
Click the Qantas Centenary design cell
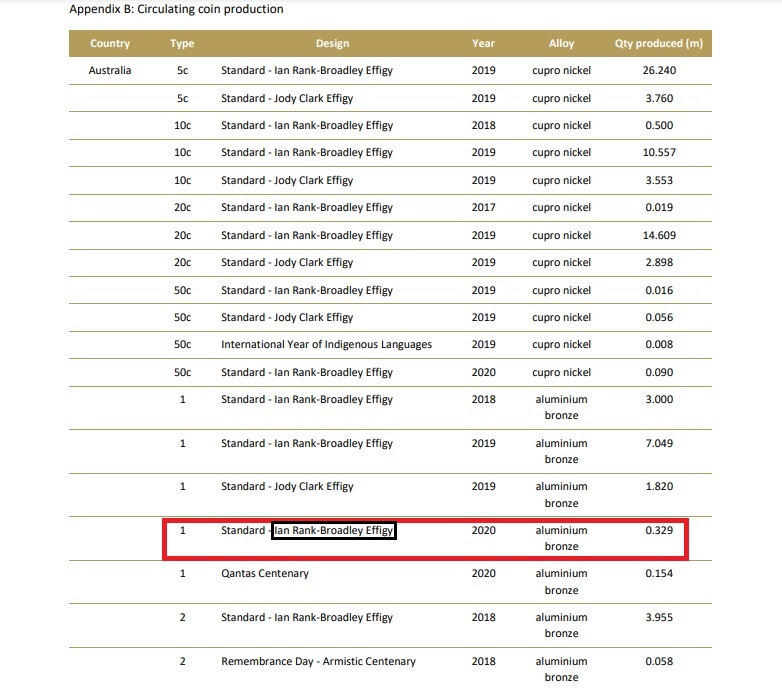tap(265, 573)
